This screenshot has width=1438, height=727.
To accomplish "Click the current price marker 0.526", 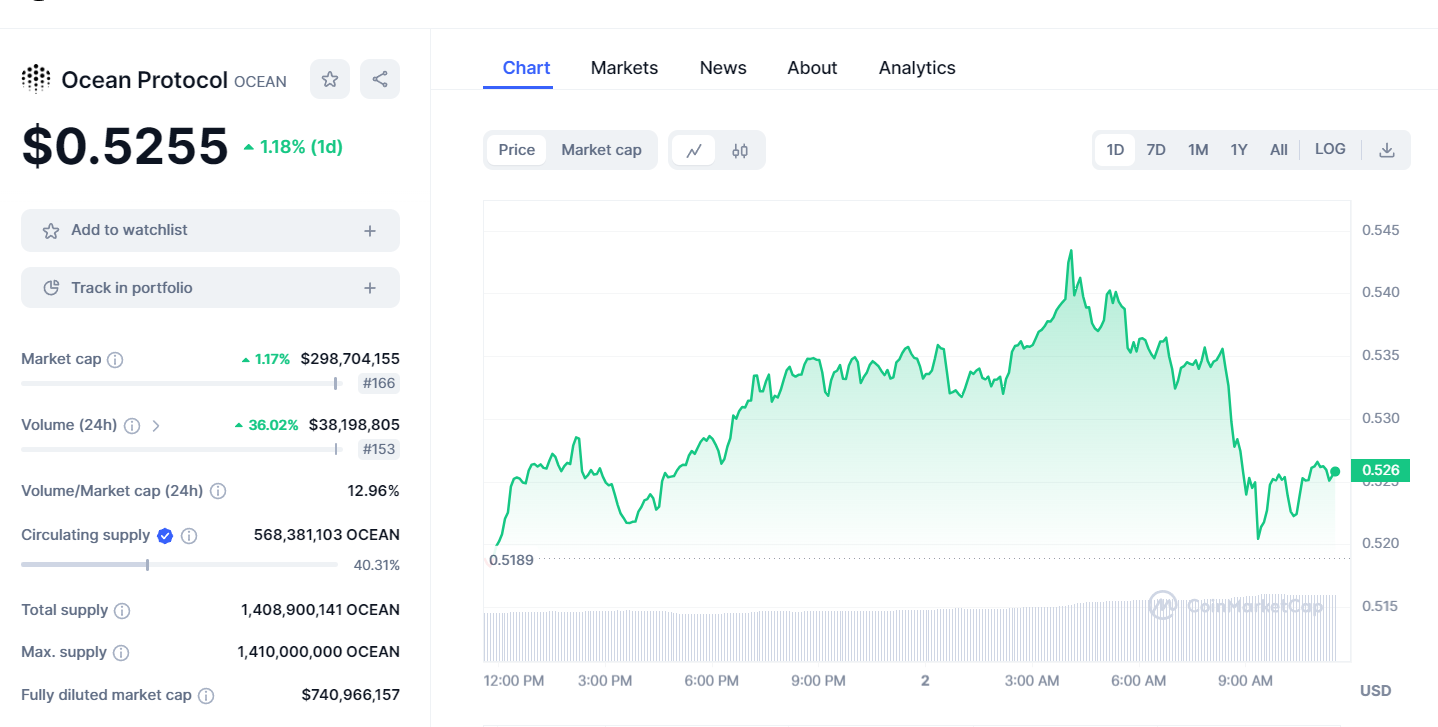I will point(1380,470).
